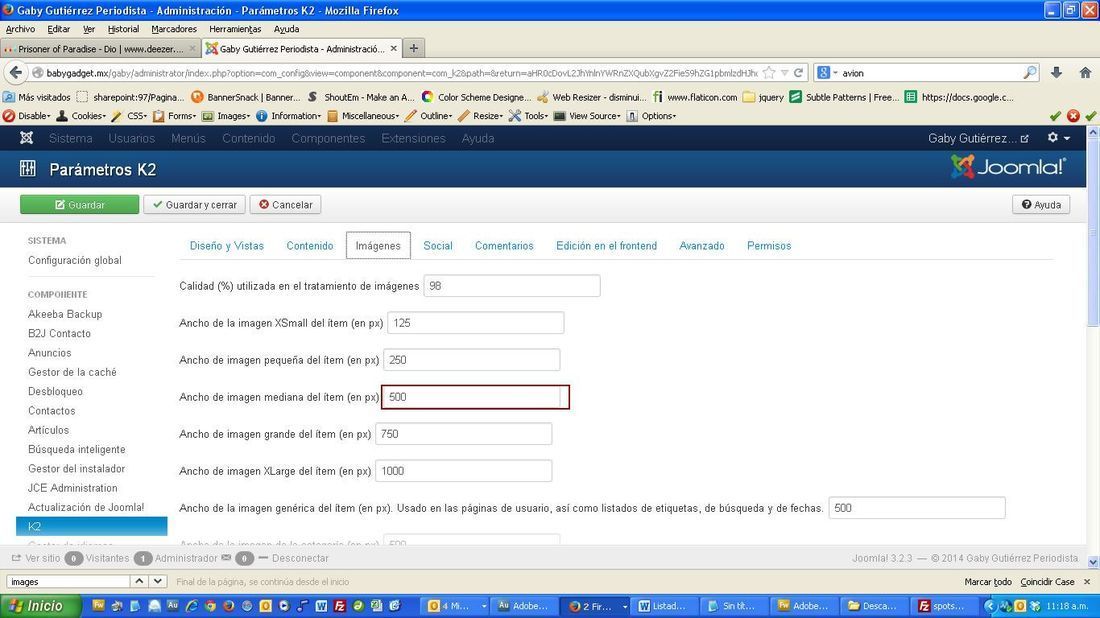Switch to the Social tab

click(438, 246)
